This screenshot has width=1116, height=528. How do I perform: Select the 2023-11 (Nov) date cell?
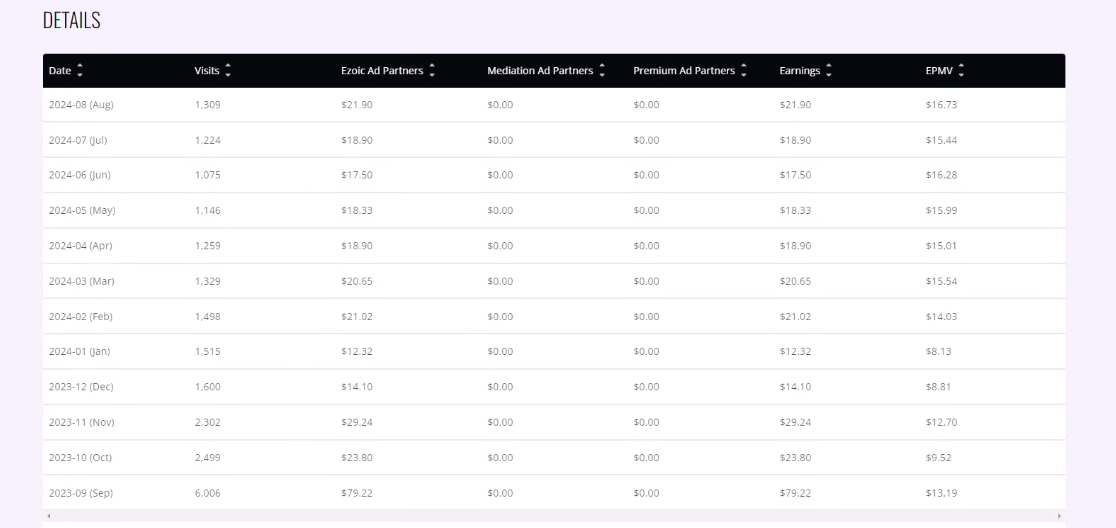(x=82, y=423)
